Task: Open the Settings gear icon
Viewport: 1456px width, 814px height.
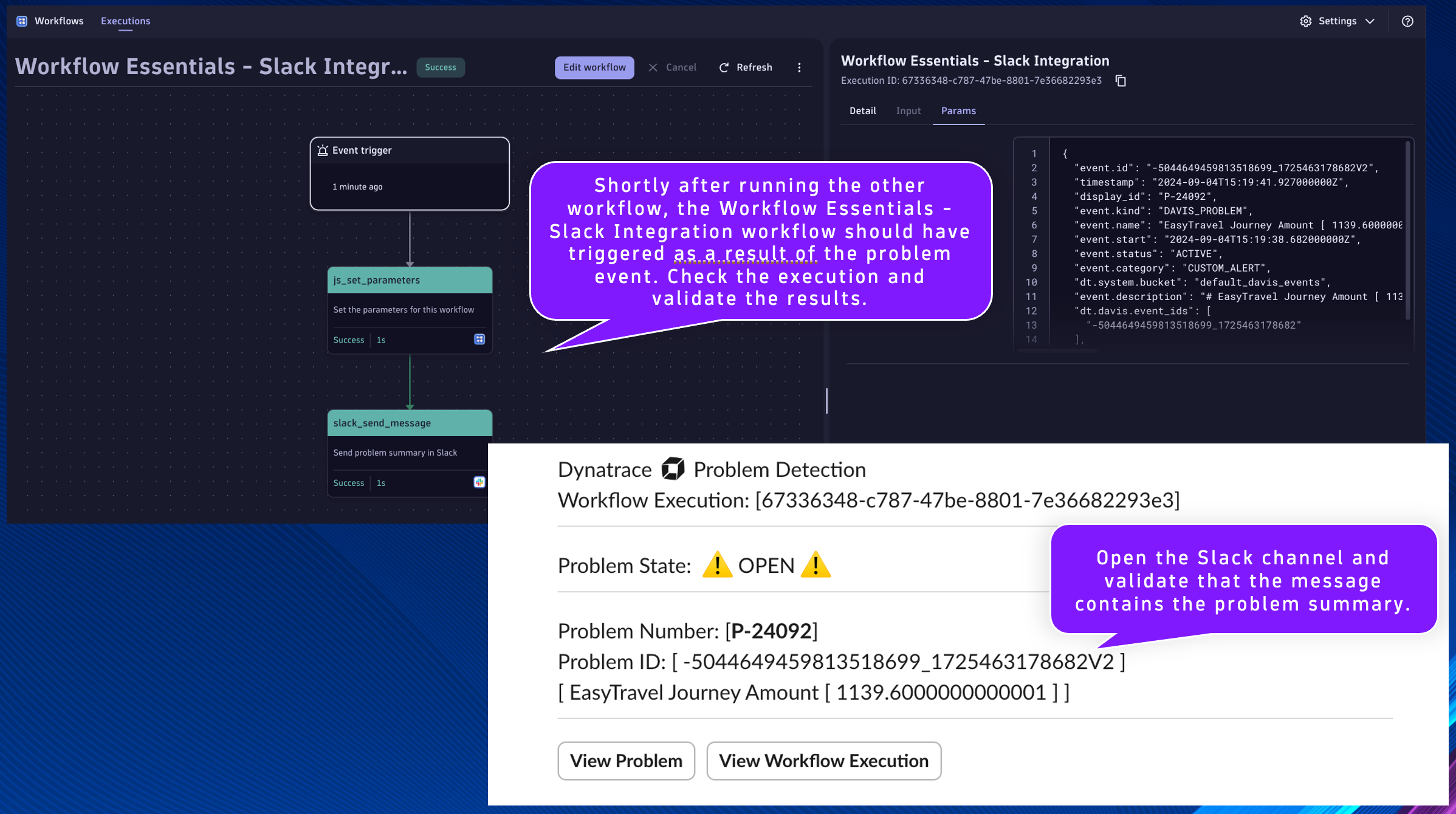Action: tap(1305, 21)
